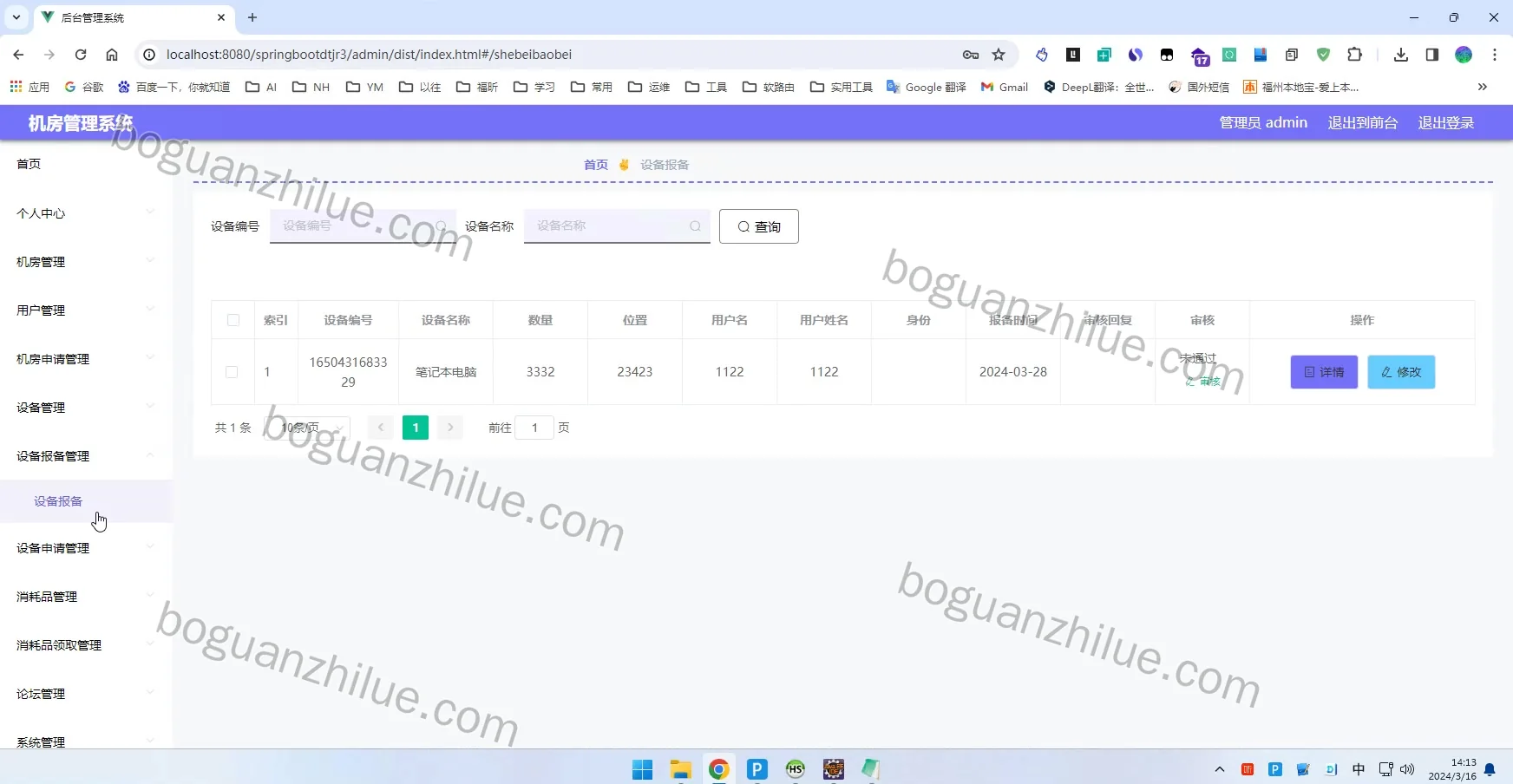Click the 前往 page number input

pos(534,428)
